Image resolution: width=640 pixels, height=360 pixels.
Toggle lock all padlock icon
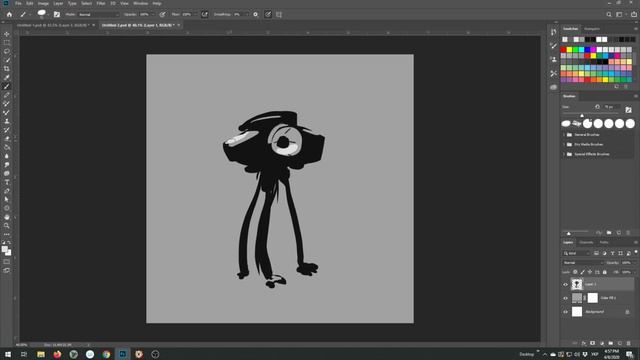(x=604, y=272)
